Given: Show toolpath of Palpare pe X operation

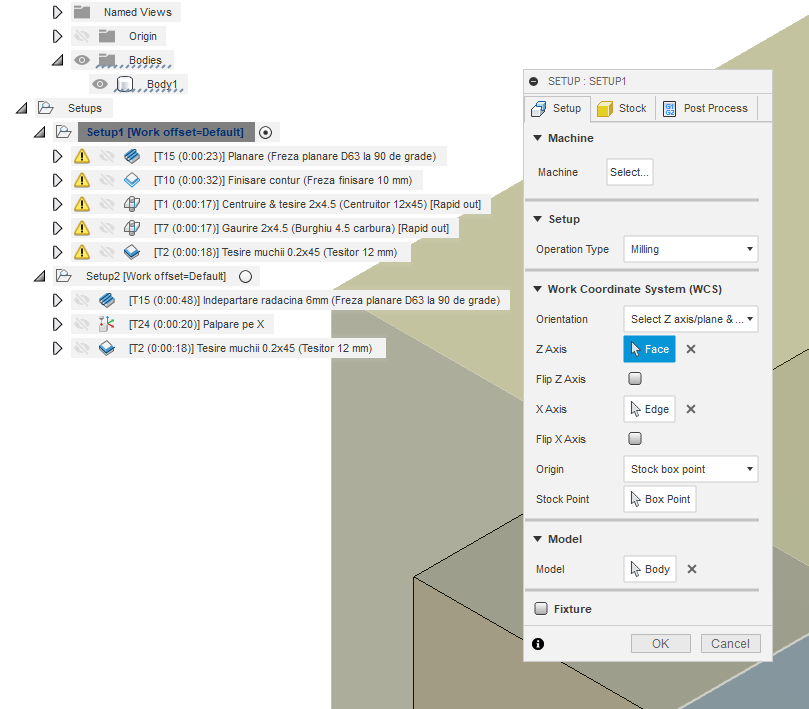Looking at the screenshot, I should (x=82, y=324).
